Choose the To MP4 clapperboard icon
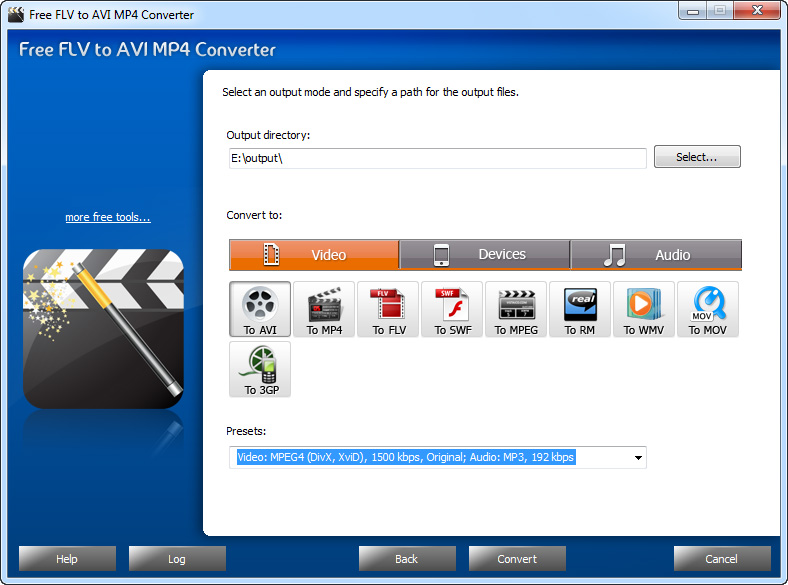The image size is (788, 585). click(324, 309)
